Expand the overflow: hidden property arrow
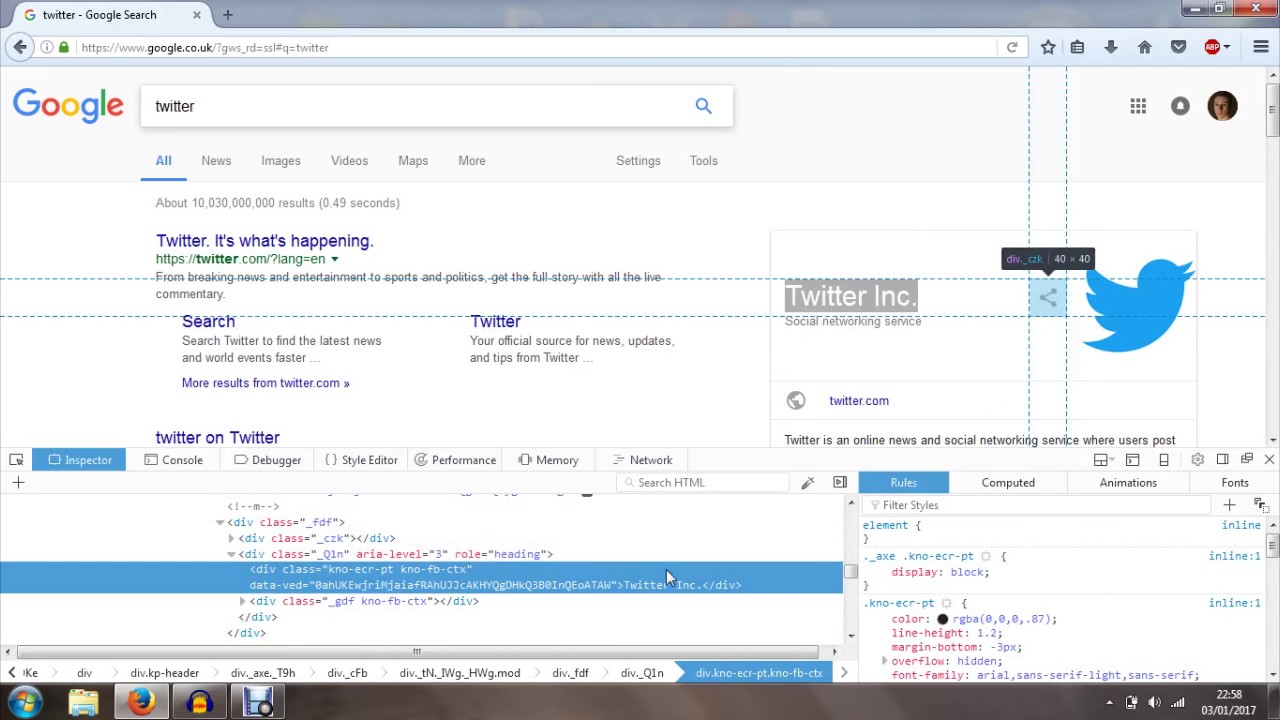This screenshot has width=1280, height=720. [x=884, y=661]
